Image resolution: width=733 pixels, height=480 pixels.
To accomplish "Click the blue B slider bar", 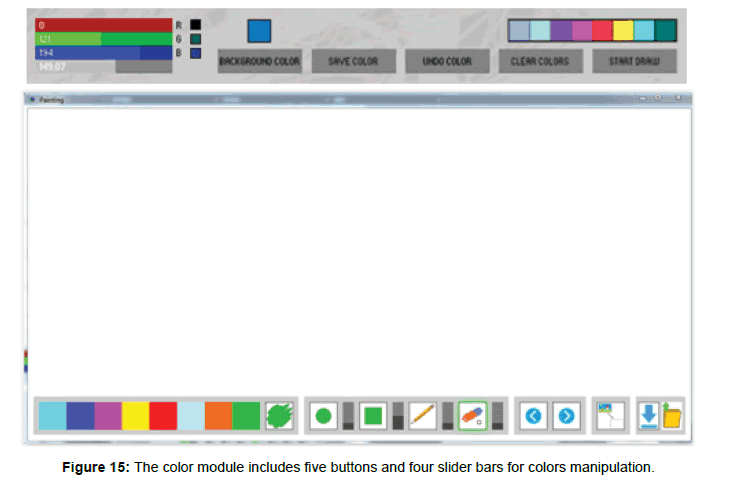I will [102, 52].
